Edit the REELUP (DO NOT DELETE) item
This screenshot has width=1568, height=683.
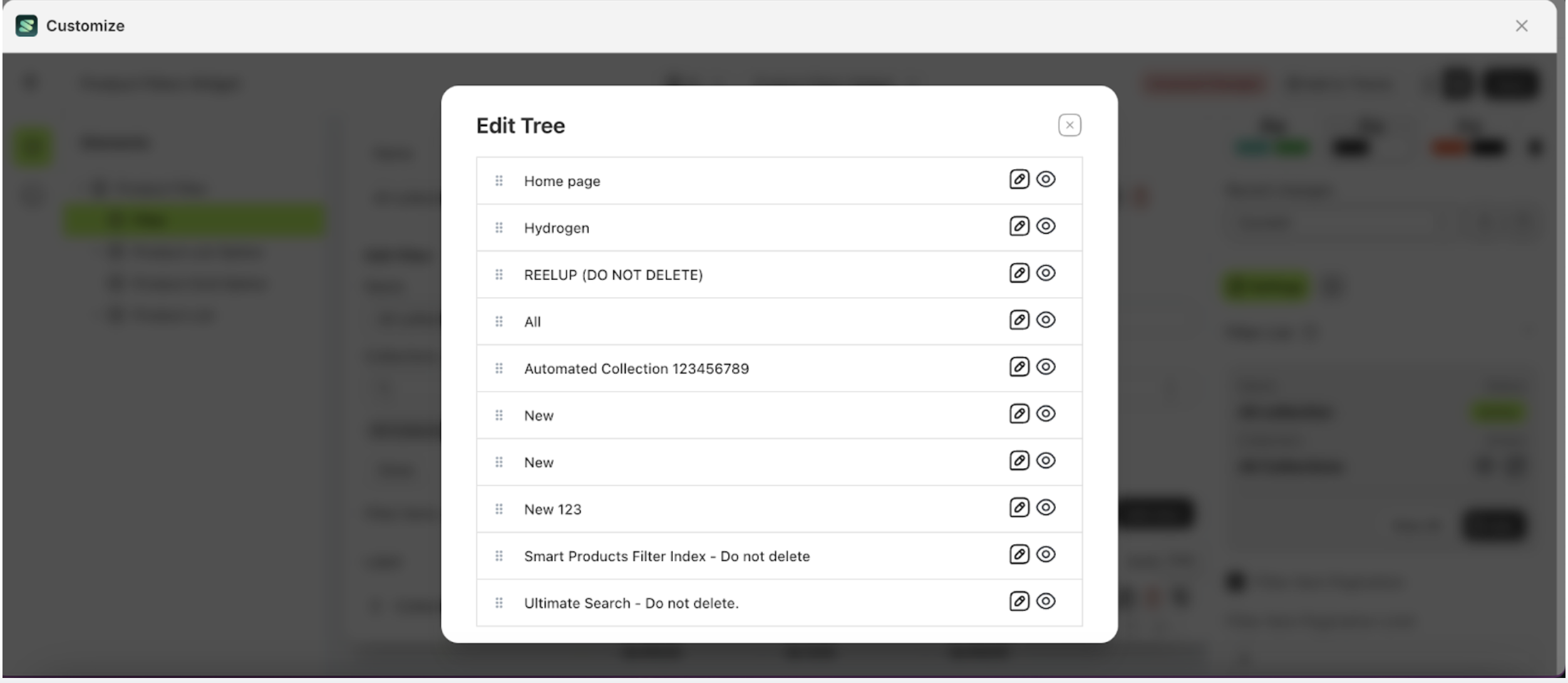coord(1019,273)
